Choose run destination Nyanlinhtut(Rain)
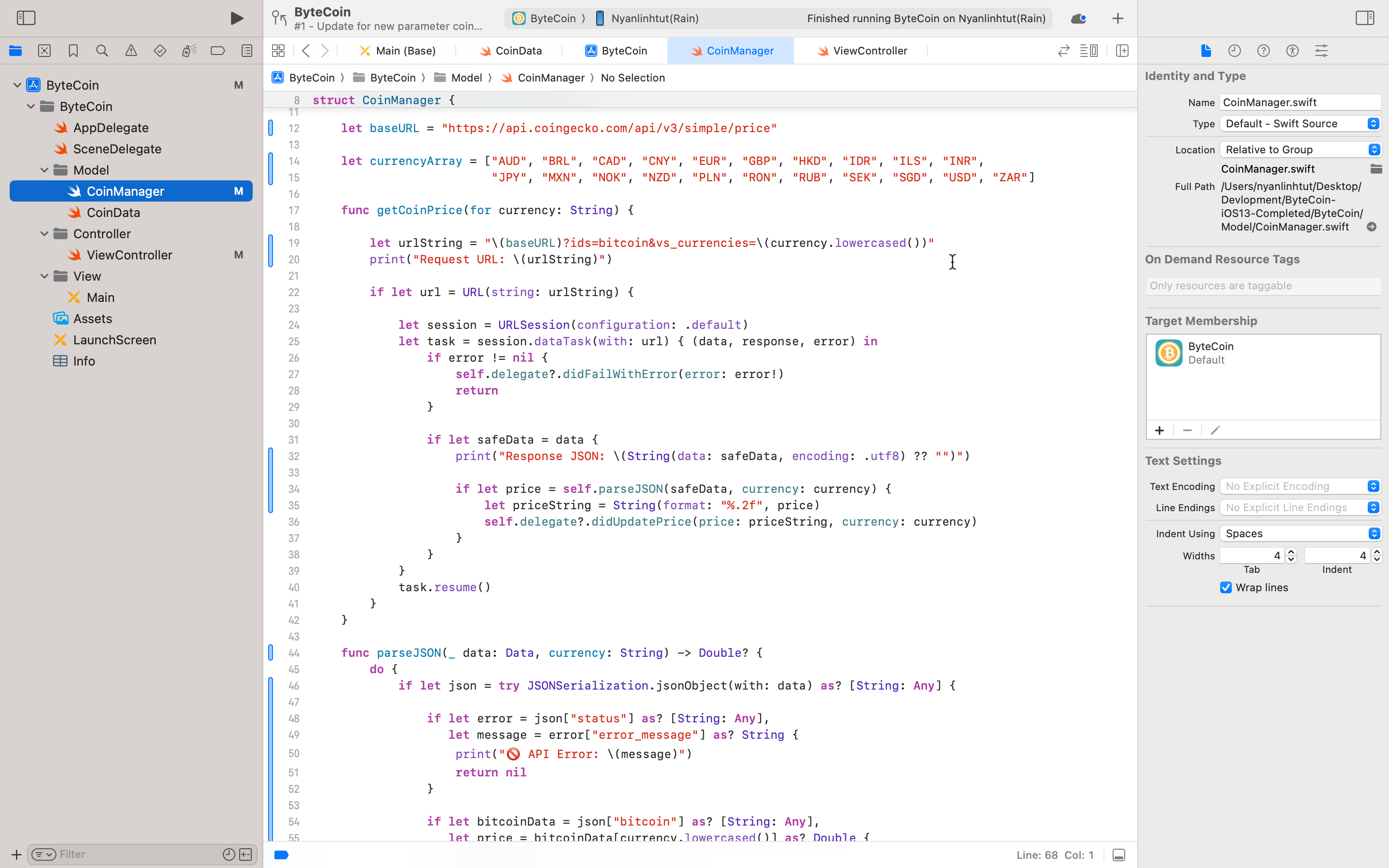1389x868 pixels. tap(646, 18)
